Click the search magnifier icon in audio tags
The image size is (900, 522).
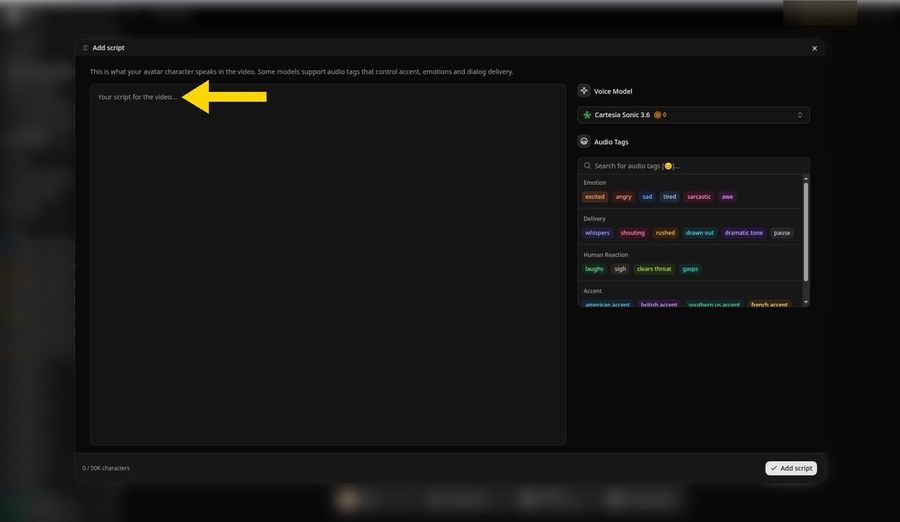587,165
